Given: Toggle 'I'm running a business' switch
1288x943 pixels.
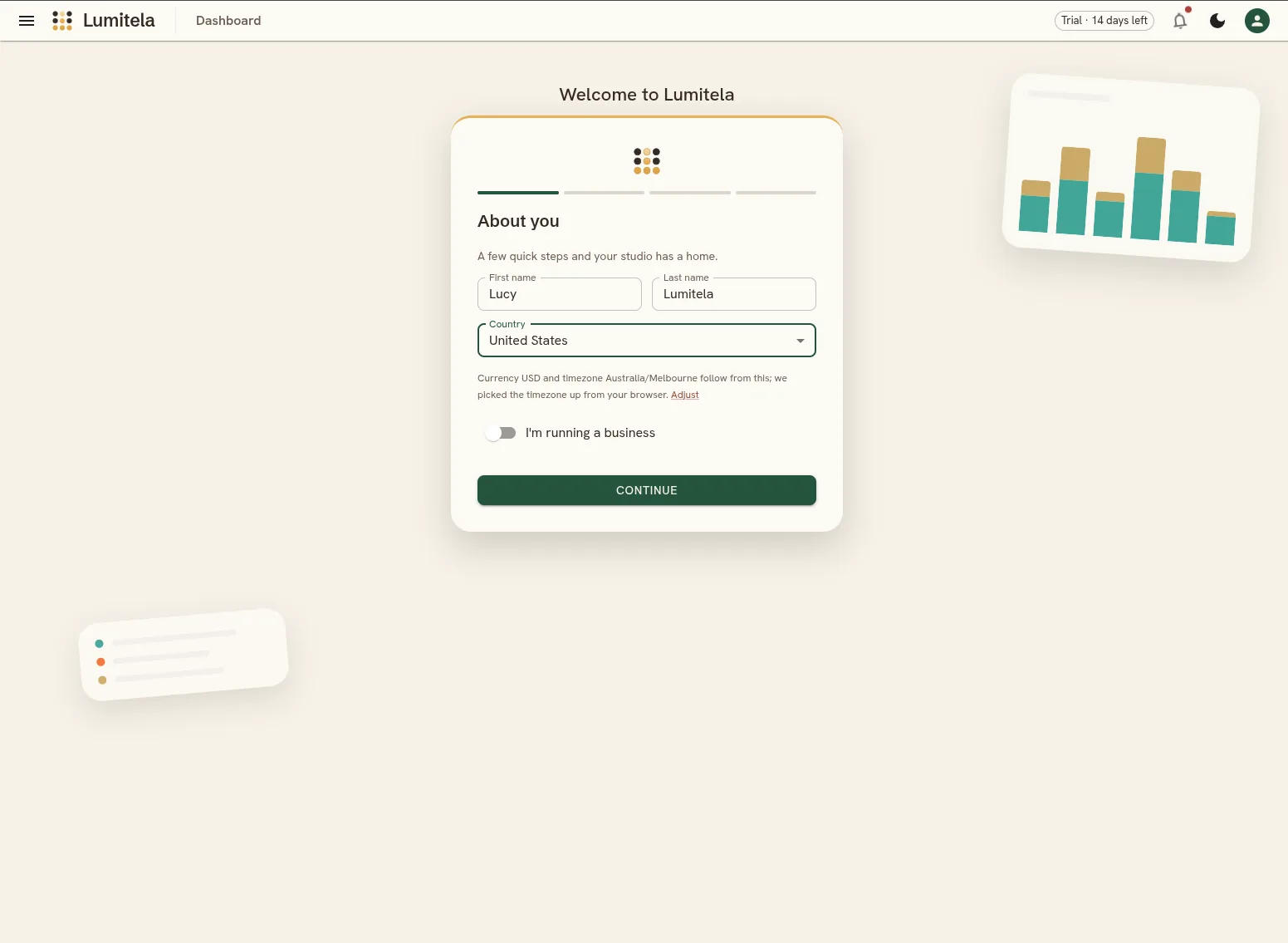Looking at the screenshot, I should click(501, 433).
